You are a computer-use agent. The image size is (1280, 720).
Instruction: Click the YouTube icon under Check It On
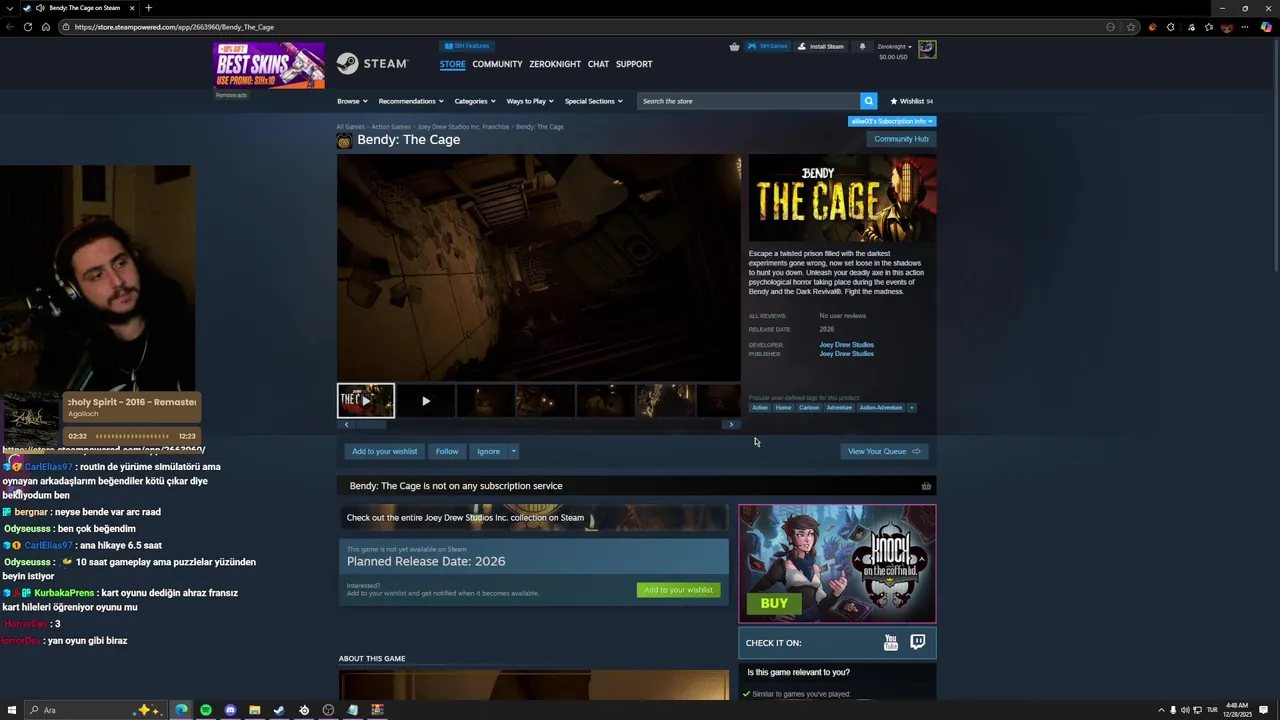tap(891, 643)
